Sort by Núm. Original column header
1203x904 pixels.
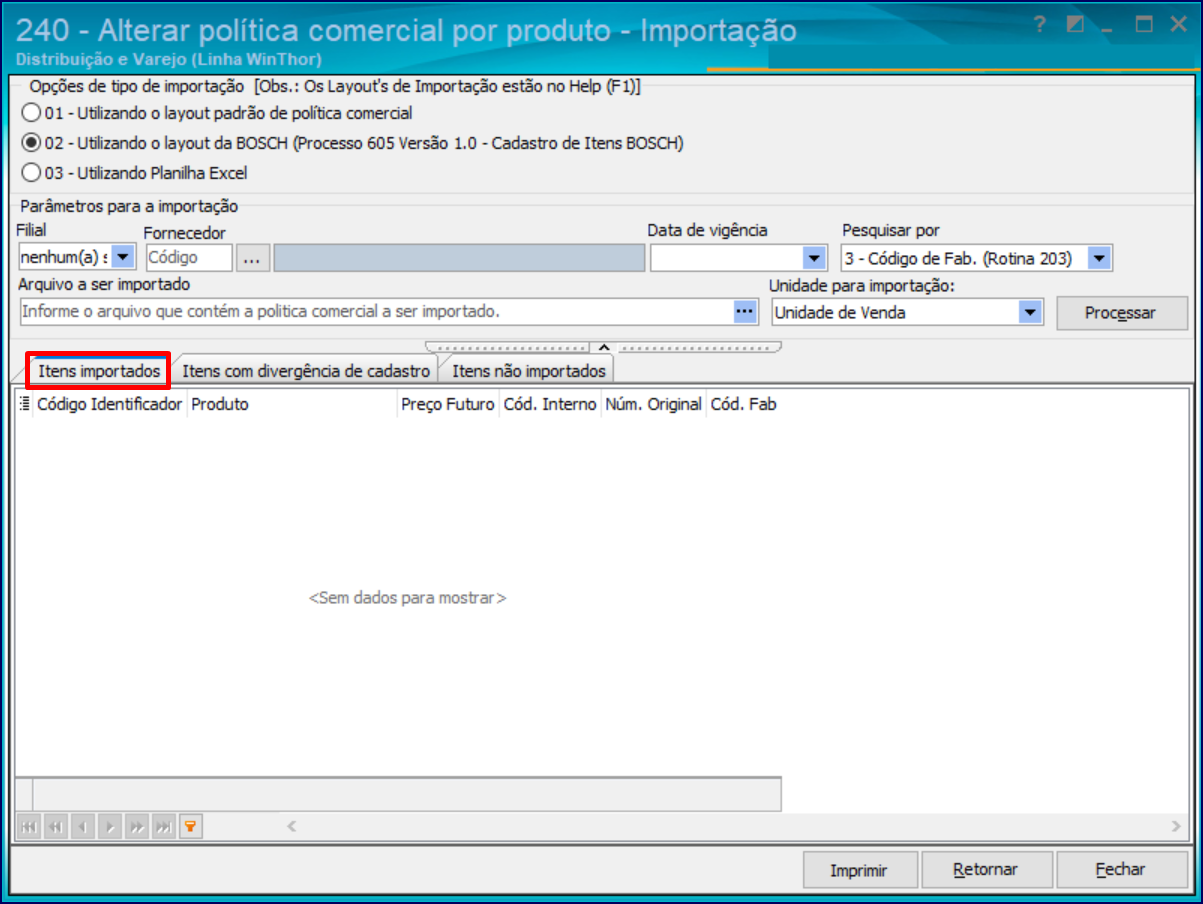point(654,404)
